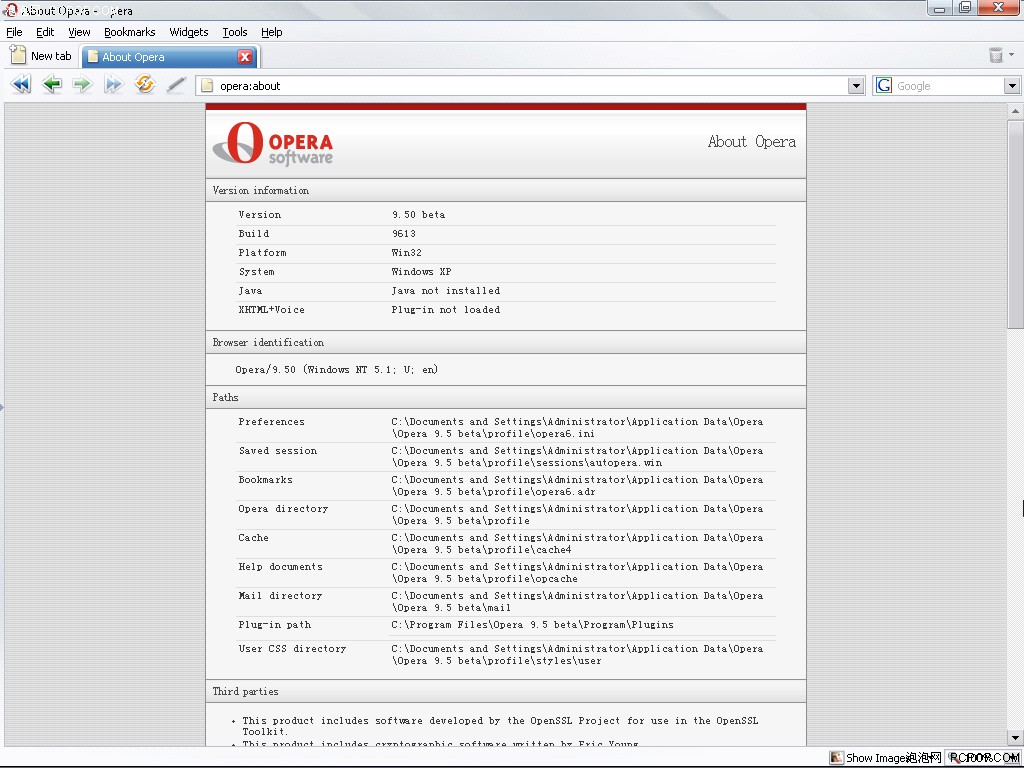Click the Cache path ending cache4
The width and height of the screenshot is (1024, 768).
(x=577, y=543)
